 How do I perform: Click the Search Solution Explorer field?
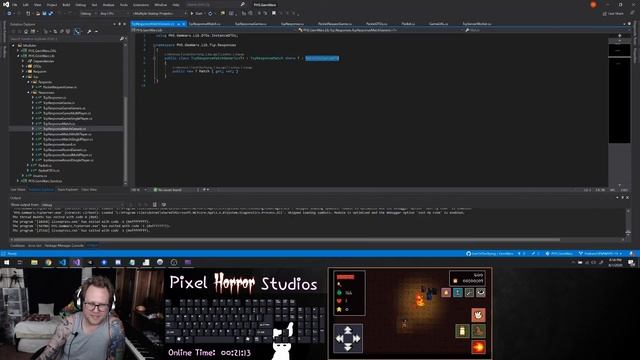click(67, 39)
